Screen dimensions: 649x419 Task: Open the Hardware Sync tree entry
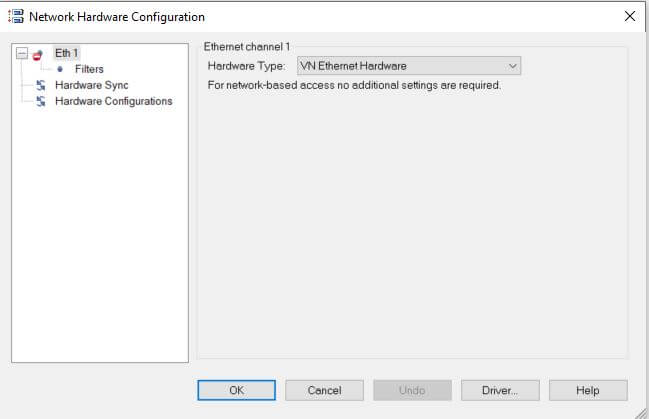coord(91,85)
